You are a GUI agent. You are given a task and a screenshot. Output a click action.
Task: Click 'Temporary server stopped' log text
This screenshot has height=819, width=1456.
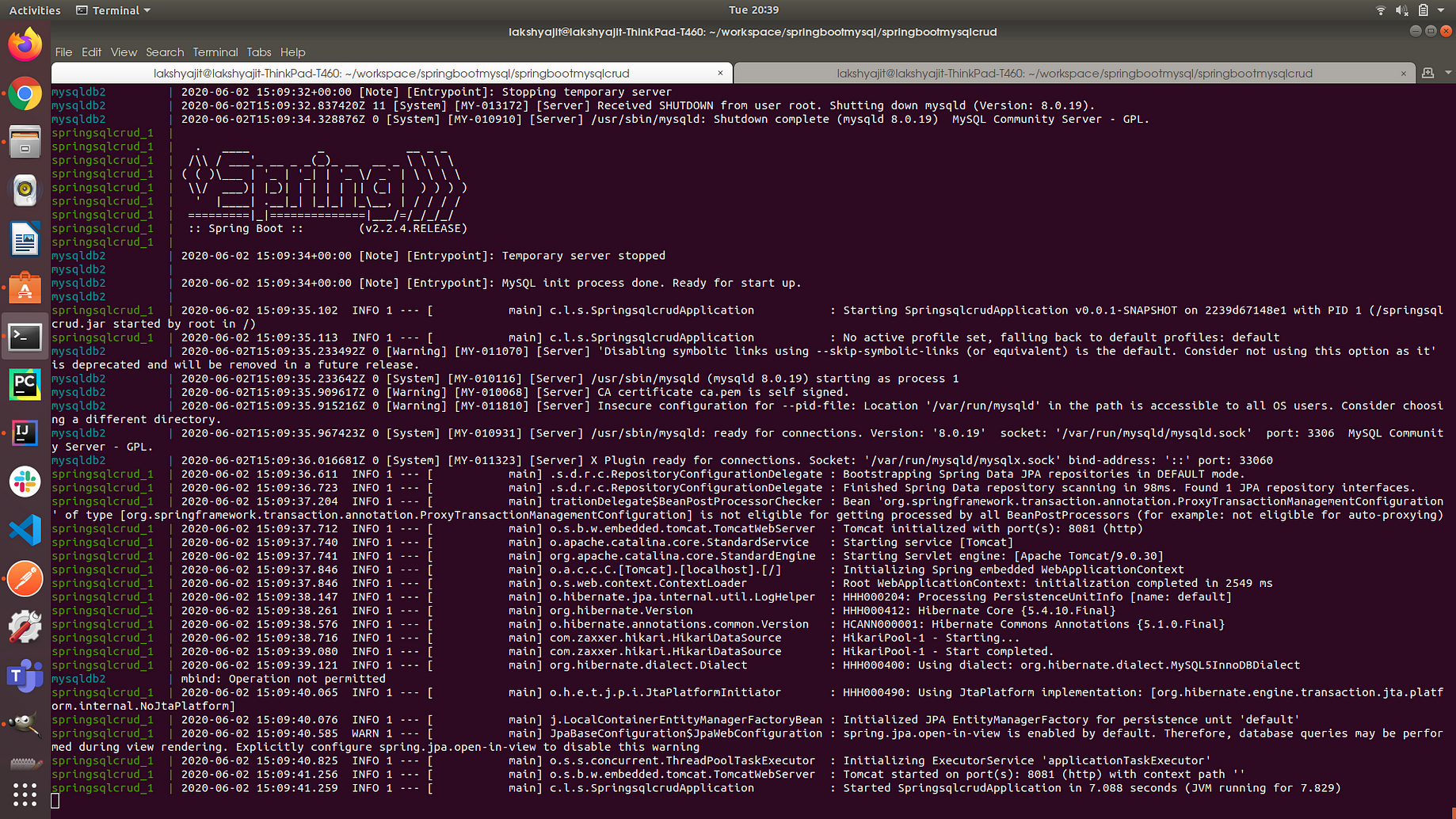click(583, 256)
